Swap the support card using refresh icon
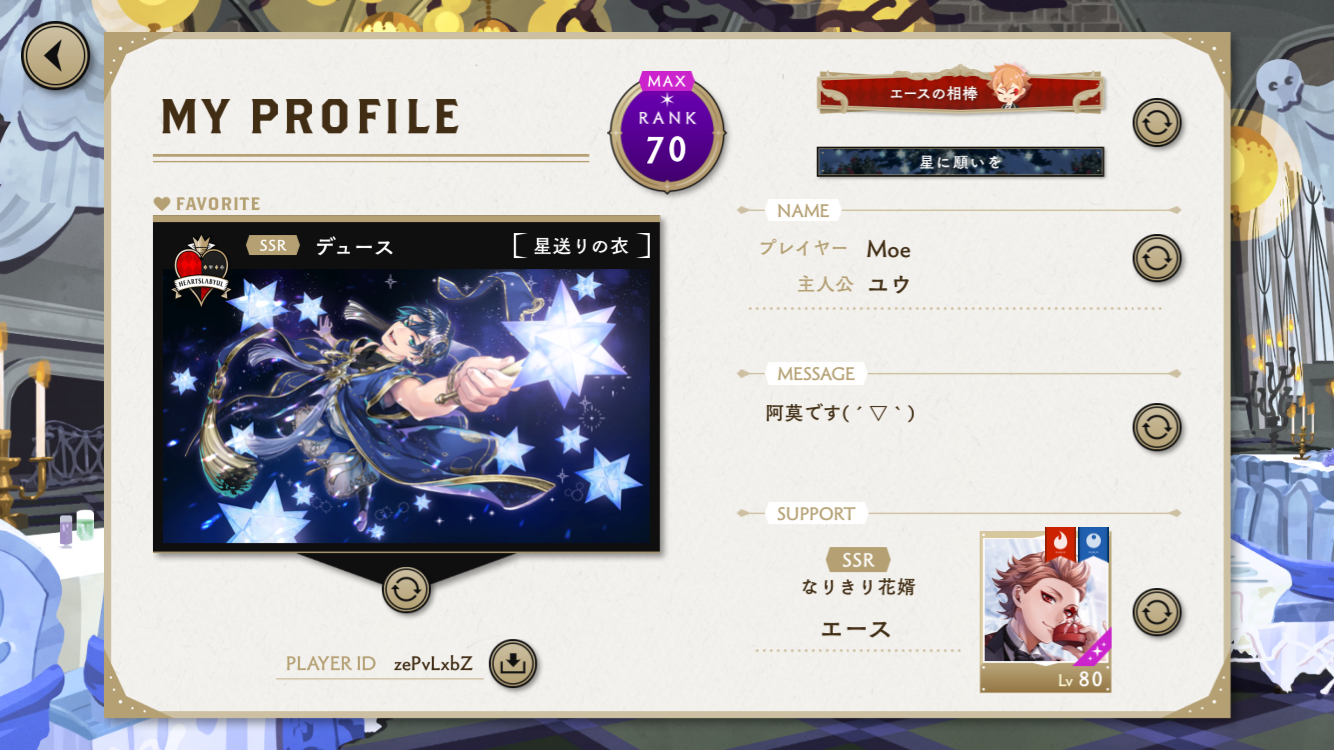1334x750 pixels. pyautogui.click(x=1157, y=612)
